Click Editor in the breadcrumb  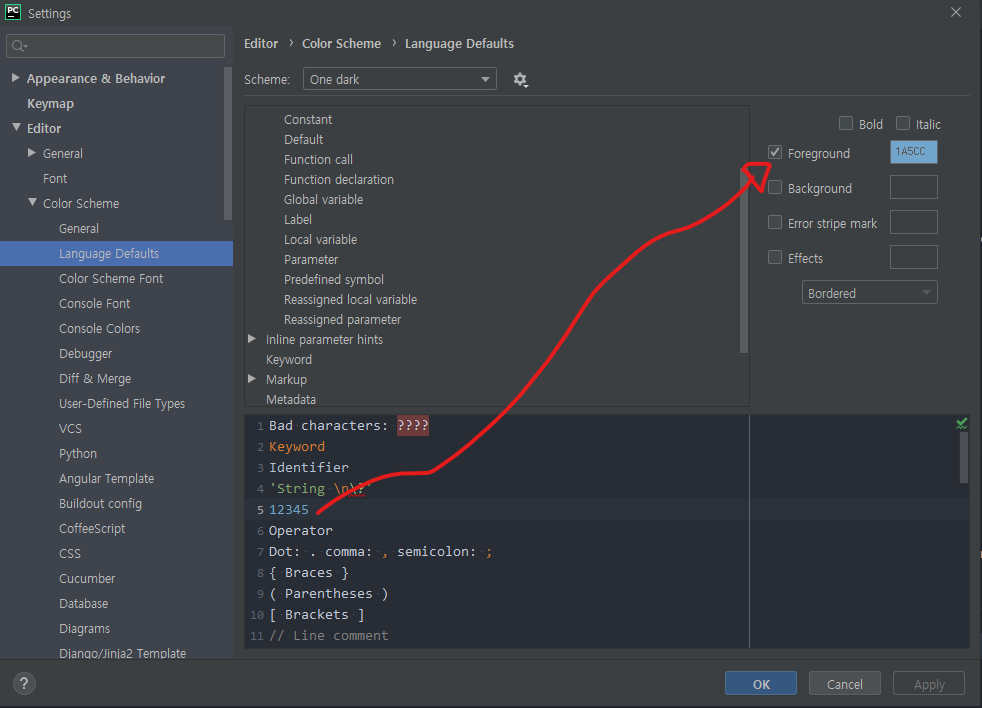pyautogui.click(x=261, y=43)
